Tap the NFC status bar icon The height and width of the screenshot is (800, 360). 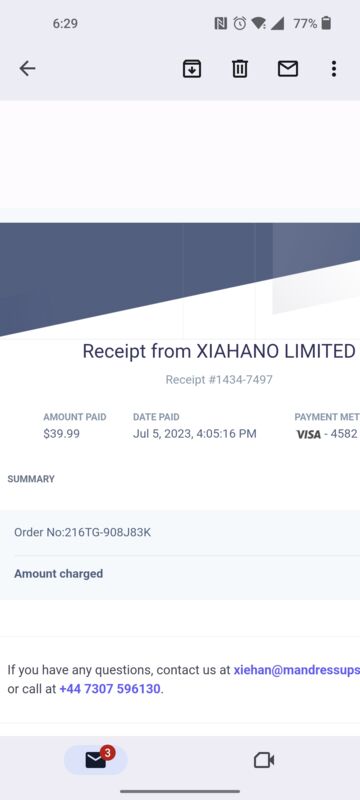(220, 23)
